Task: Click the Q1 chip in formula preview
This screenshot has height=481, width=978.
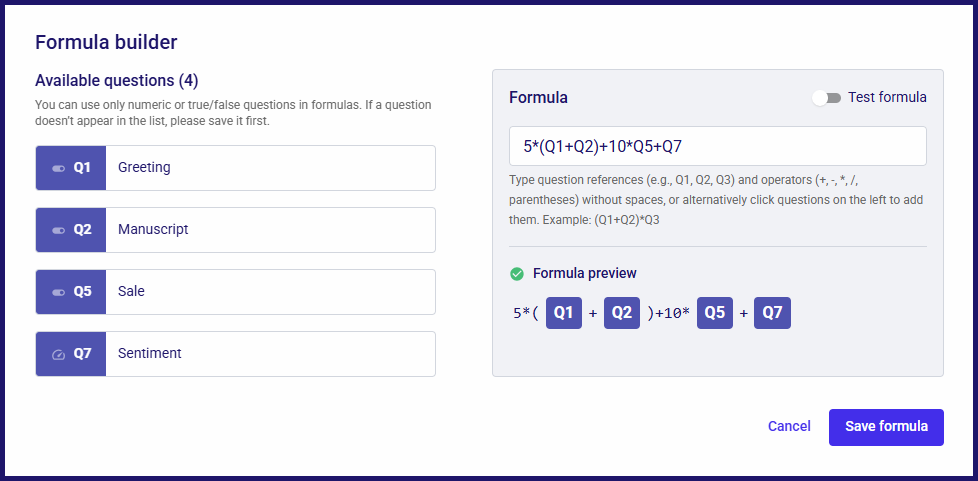Action: (564, 313)
